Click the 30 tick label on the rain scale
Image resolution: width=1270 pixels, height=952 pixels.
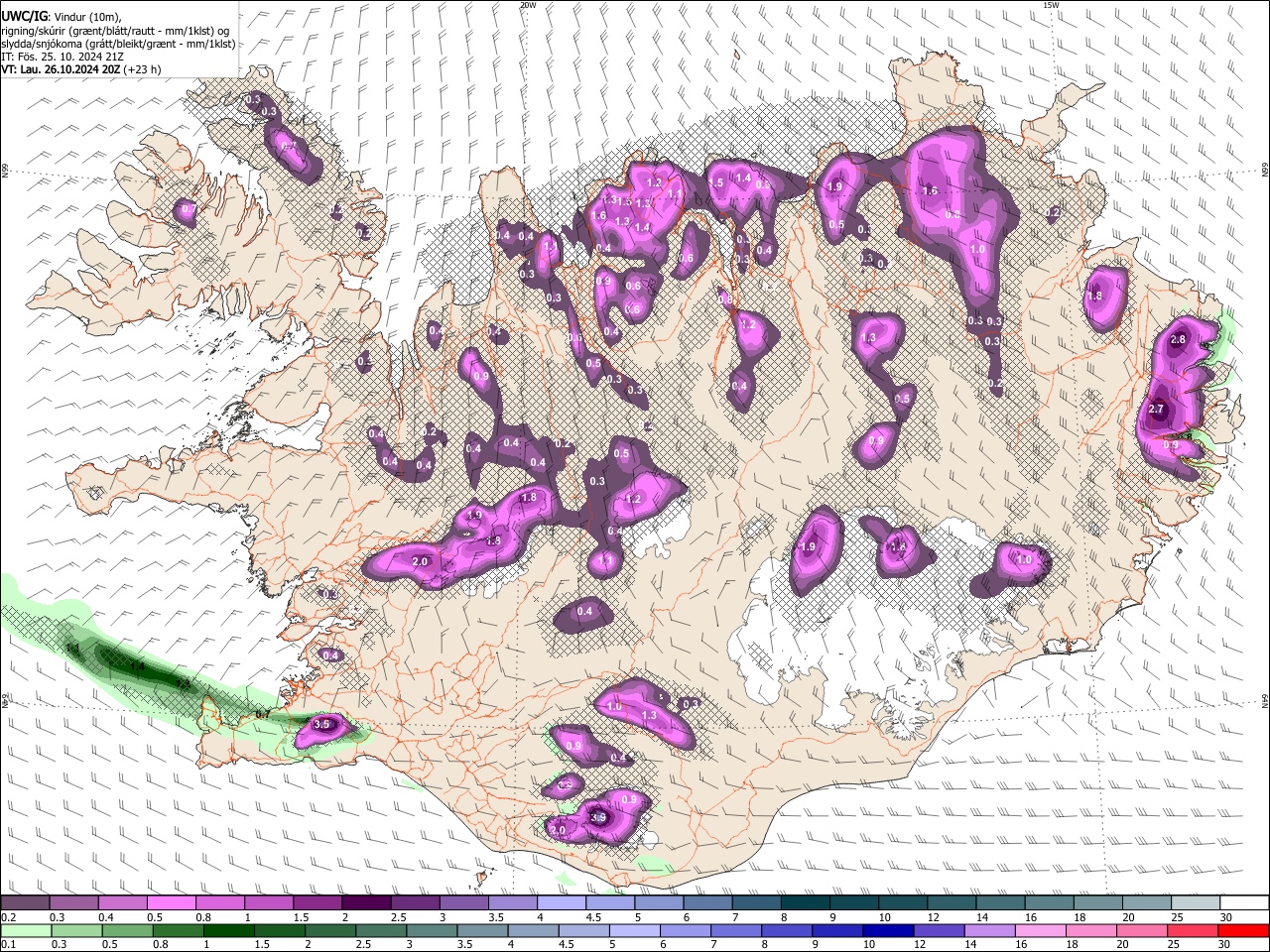click(1224, 945)
